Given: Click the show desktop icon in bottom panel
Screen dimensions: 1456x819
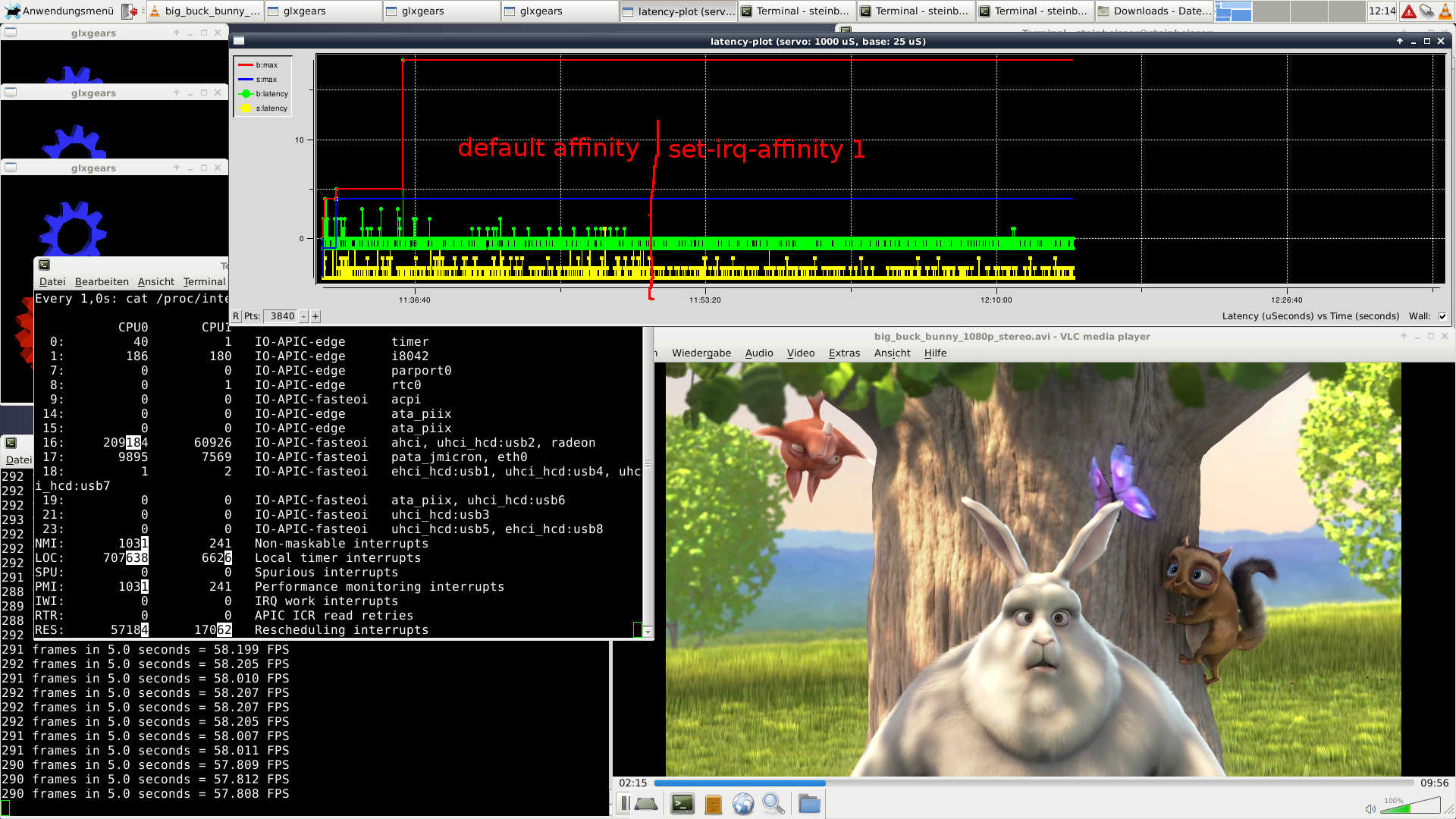Looking at the screenshot, I should 646,804.
